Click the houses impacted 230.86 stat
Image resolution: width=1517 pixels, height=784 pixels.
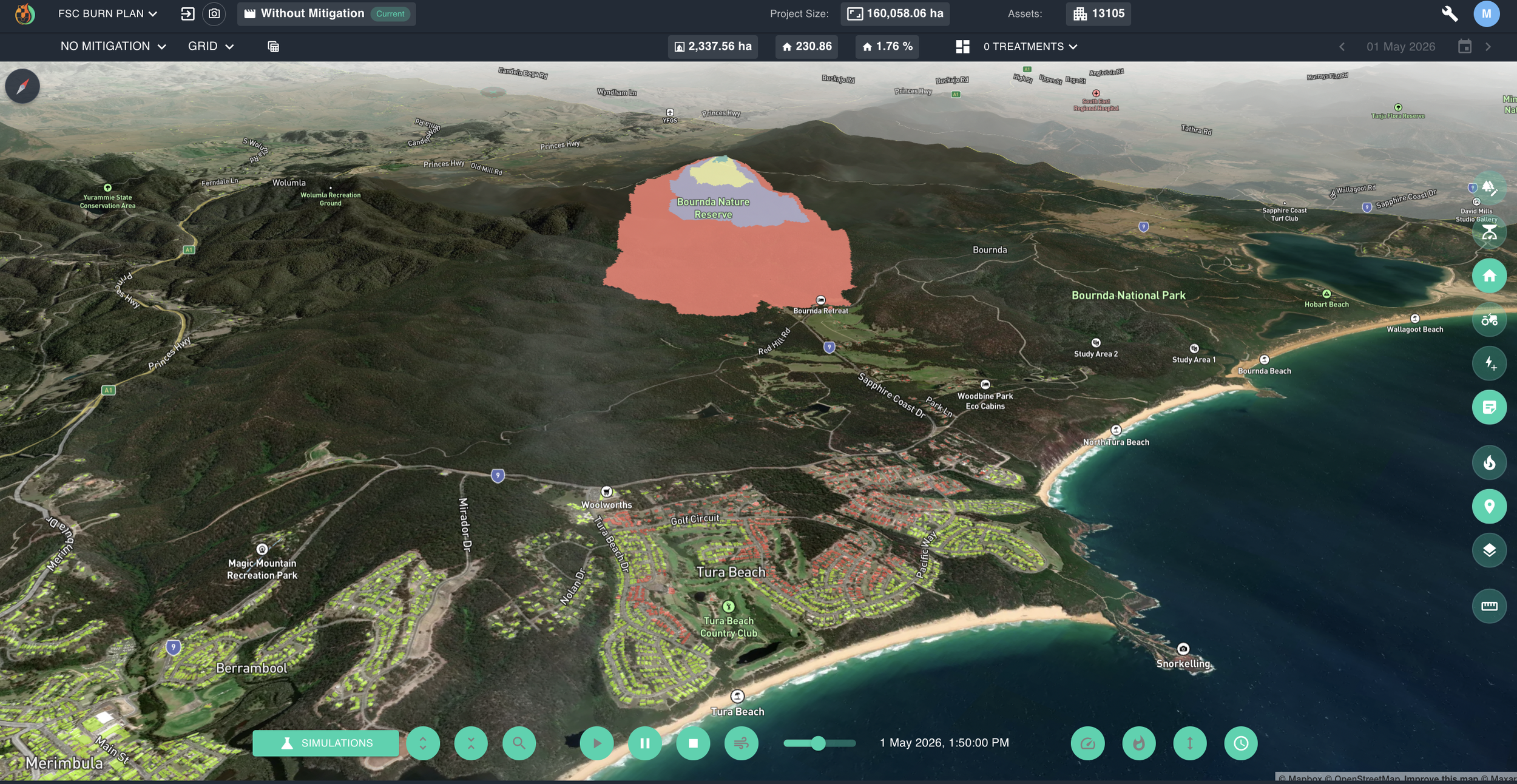[x=806, y=47]
